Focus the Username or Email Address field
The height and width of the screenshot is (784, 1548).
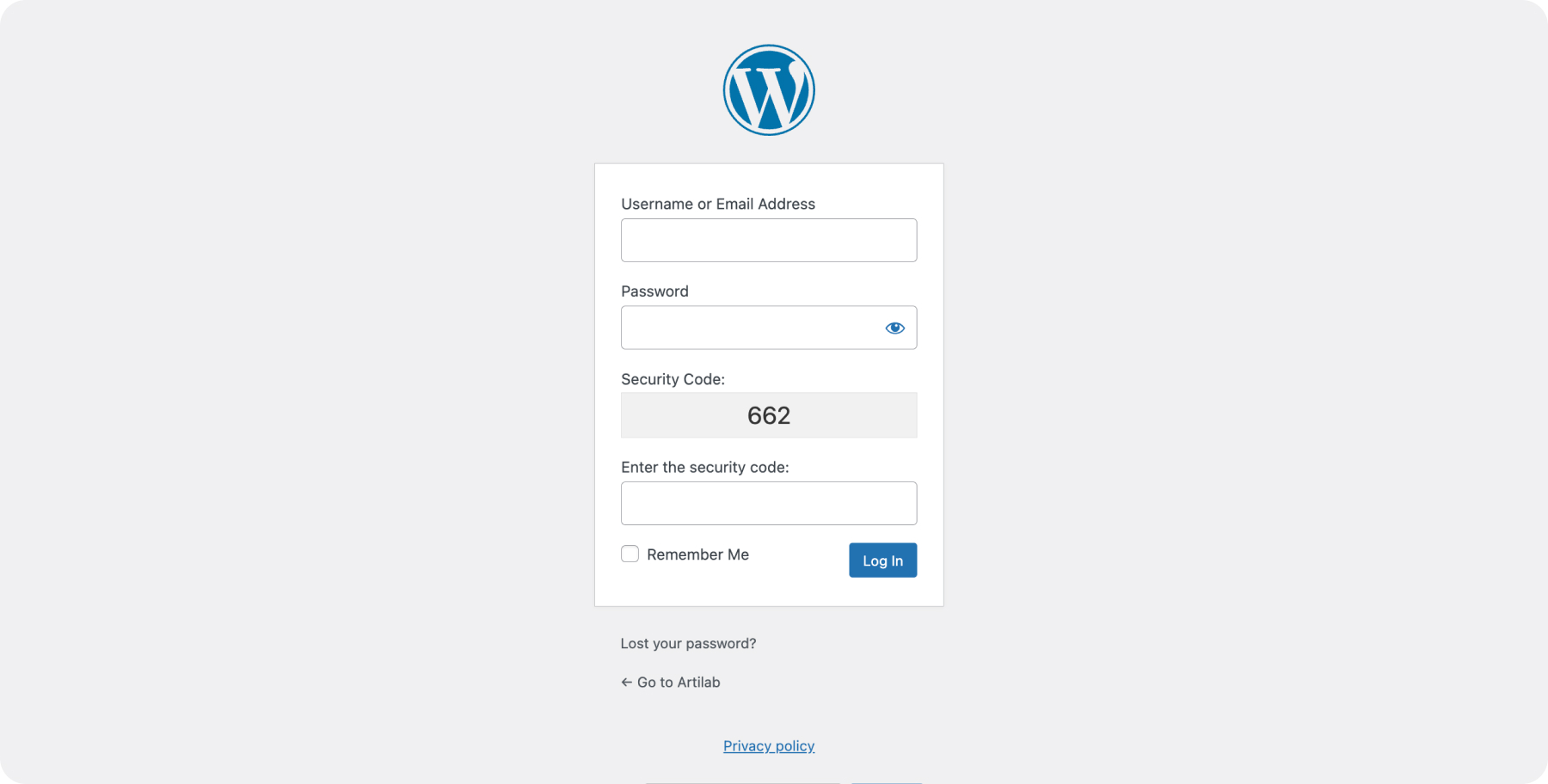tap(769, 241)
